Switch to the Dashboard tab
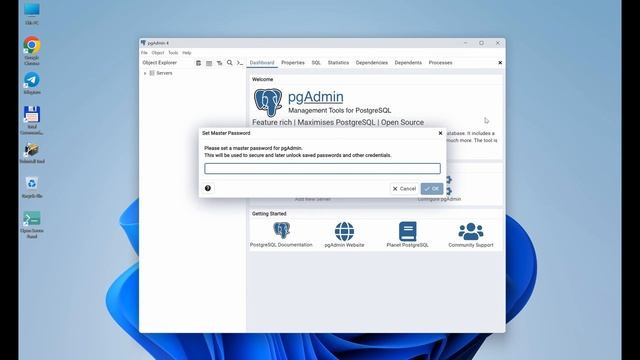The width and height of the screenshot is (640, 360). click(x=262, y=63)
